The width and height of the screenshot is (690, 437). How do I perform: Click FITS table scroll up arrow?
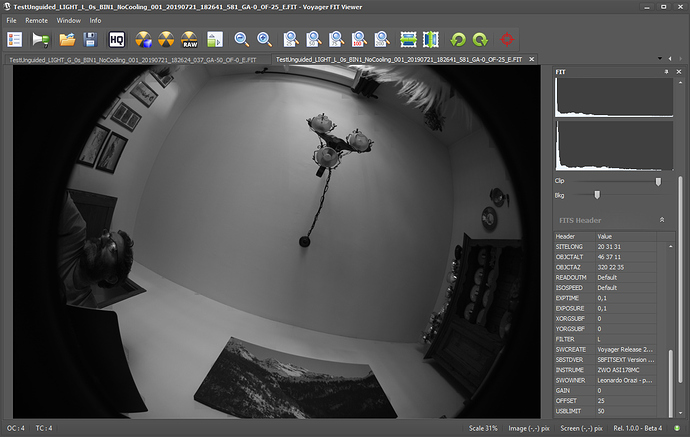pos(671,247)
